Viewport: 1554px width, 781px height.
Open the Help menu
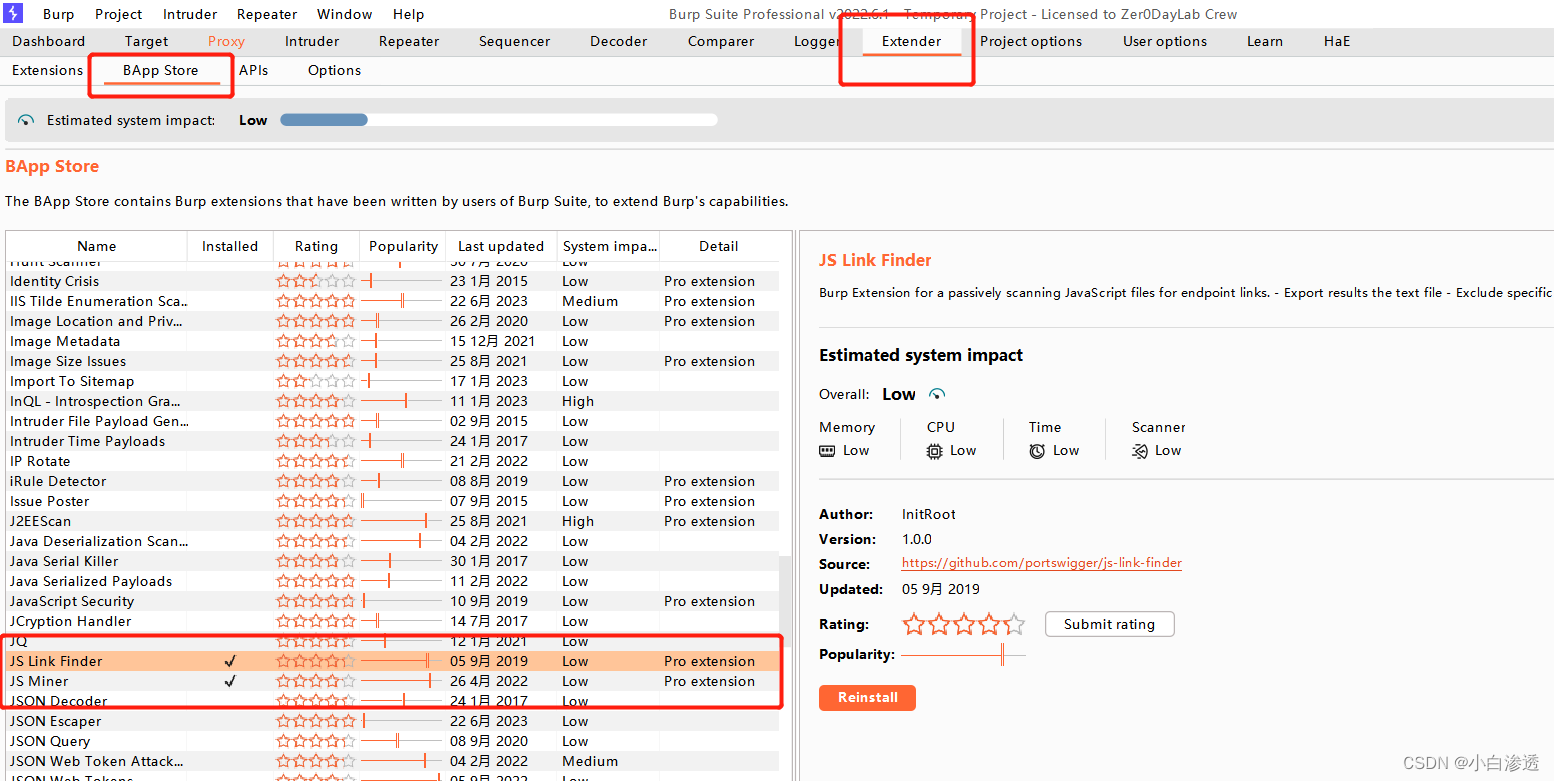pyautogui.click(x=409, y=14)
